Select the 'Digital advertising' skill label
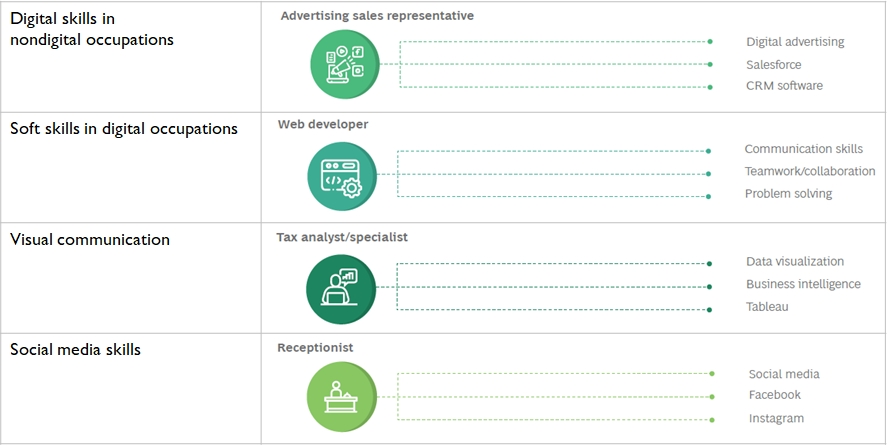Viewport: 887px width, 446px height. click(x=795, y=42)
